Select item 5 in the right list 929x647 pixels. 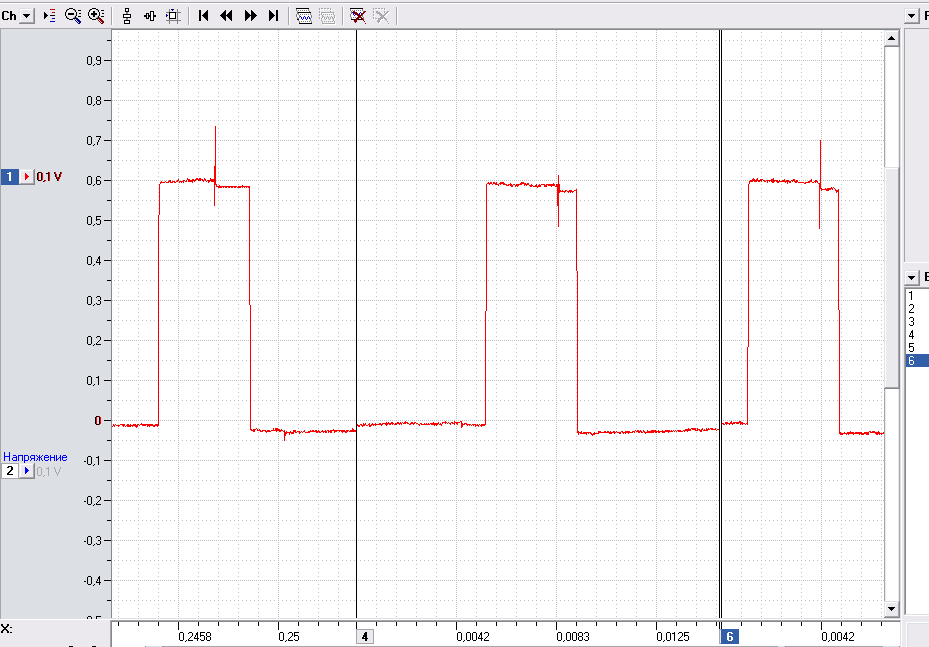917,348
